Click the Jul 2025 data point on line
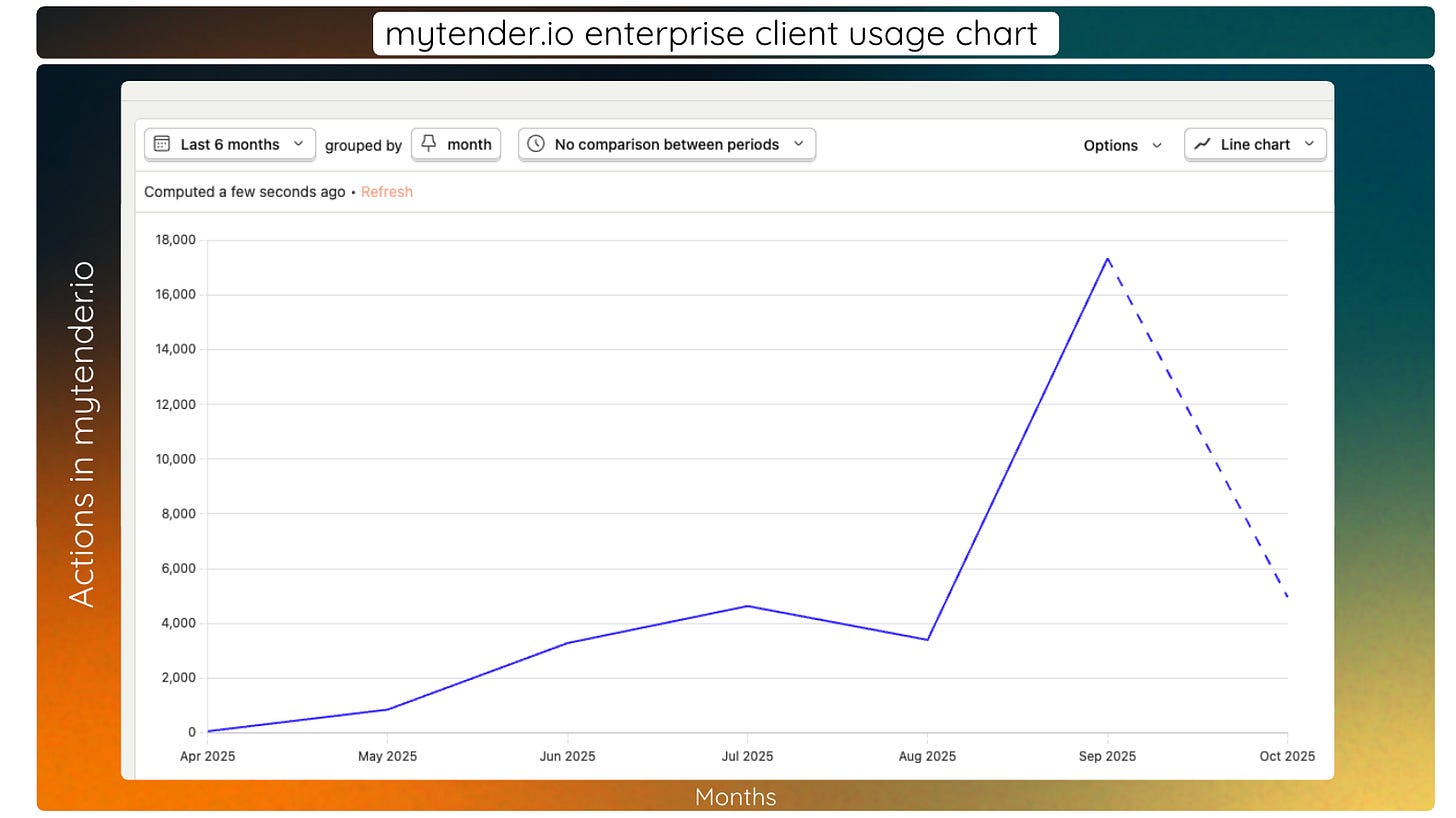Viewport: 1456px width, 818px height. pos(747,606)
